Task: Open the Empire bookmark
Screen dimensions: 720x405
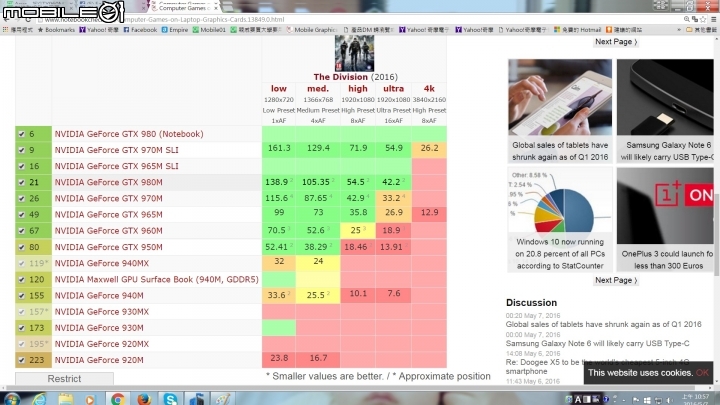Action: coord(175,30)
